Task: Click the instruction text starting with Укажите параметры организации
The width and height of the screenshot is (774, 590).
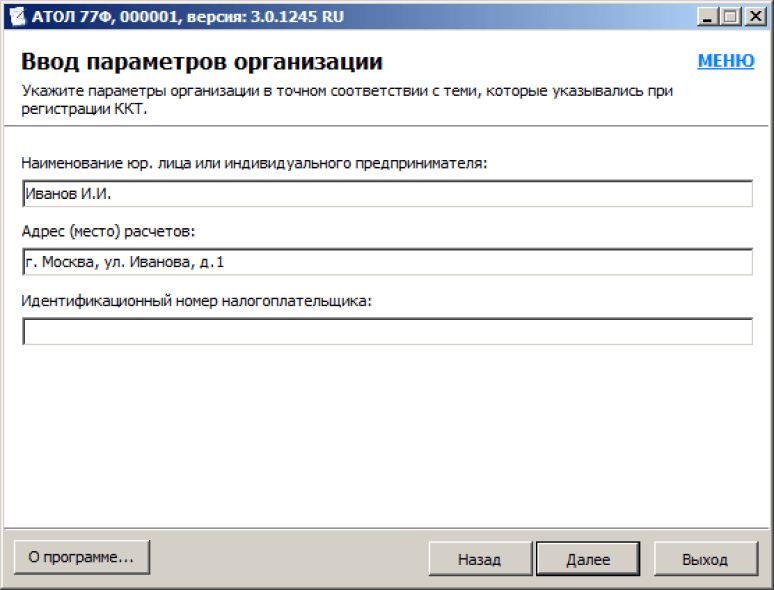Action: pyautogui.click(x=347, y=100)
